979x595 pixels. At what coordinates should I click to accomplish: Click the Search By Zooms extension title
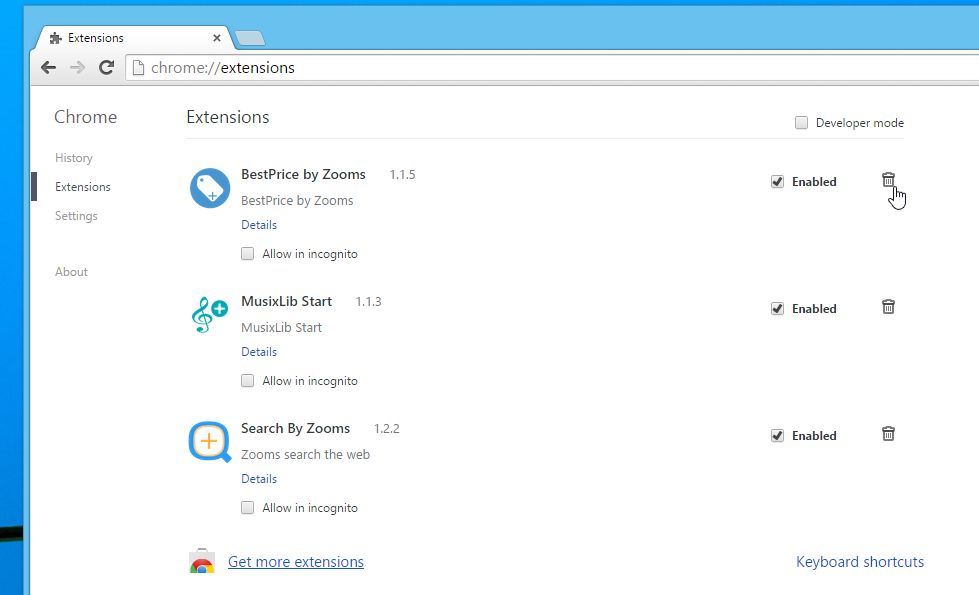[x=295, y=429]
